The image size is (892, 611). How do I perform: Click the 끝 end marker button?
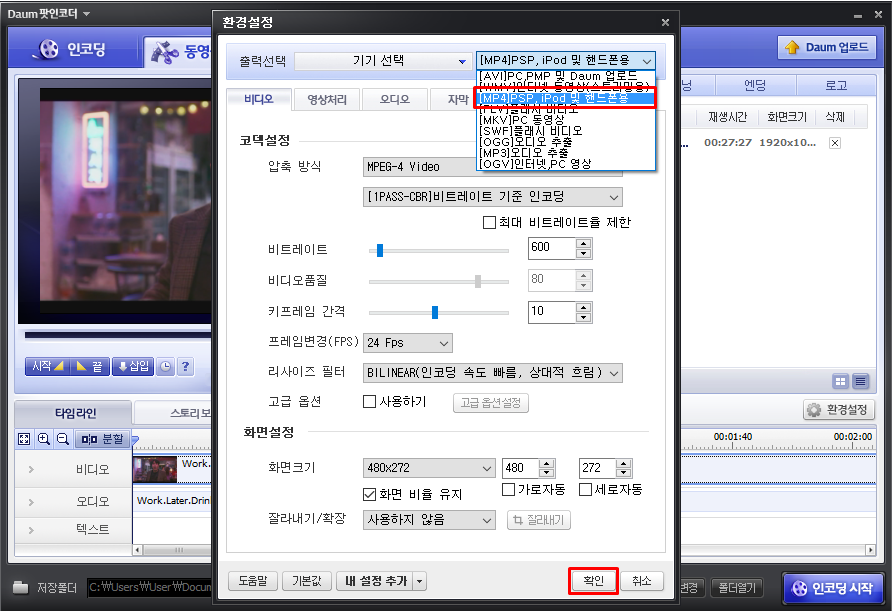[90, 366]
